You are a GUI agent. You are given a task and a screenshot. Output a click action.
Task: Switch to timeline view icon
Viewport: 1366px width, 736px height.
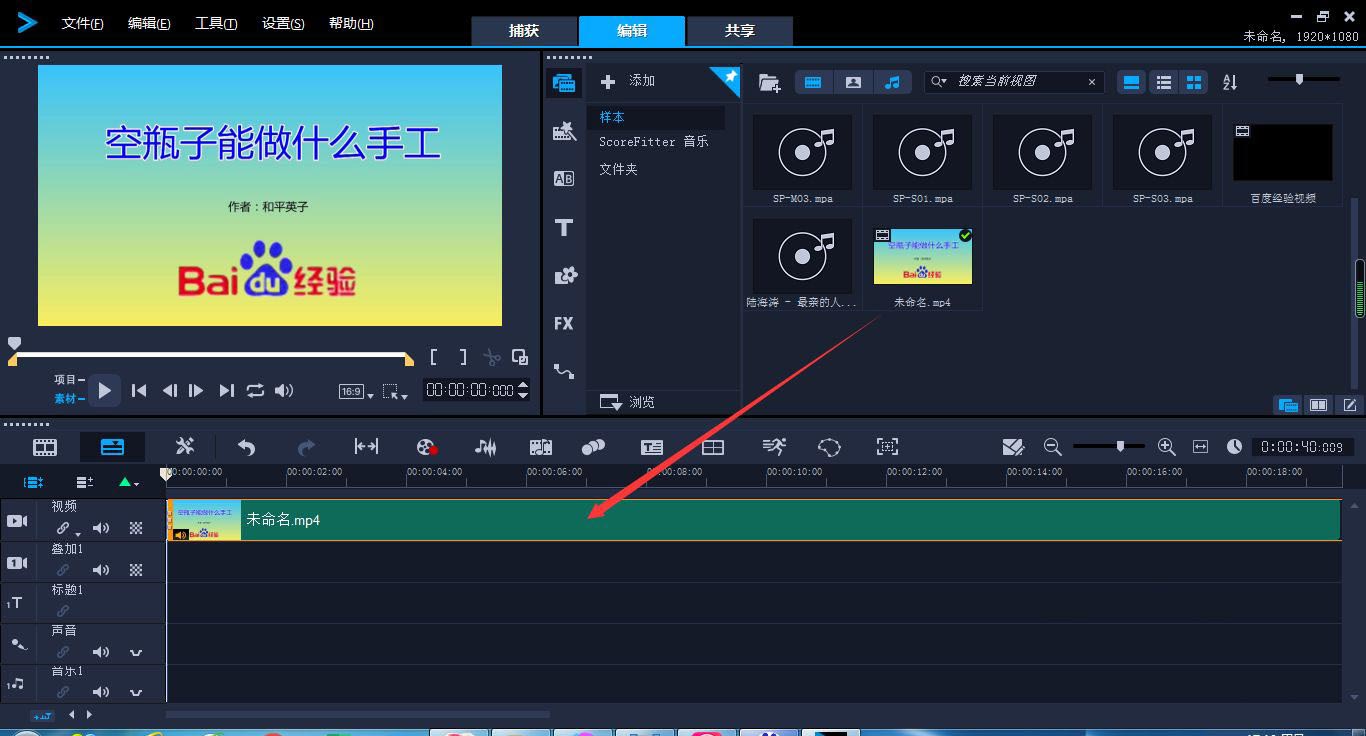(113, 447)
